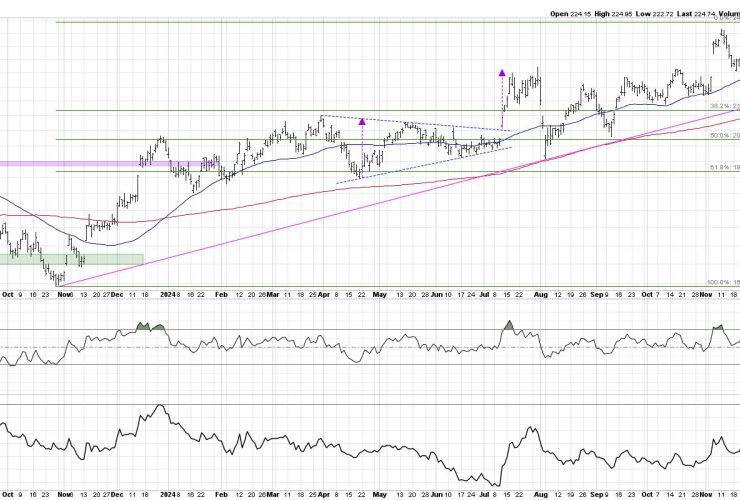This screenshot has height=500, width=740.
Task: Click the purple arrow marker in late April
Action: [362, 121]
